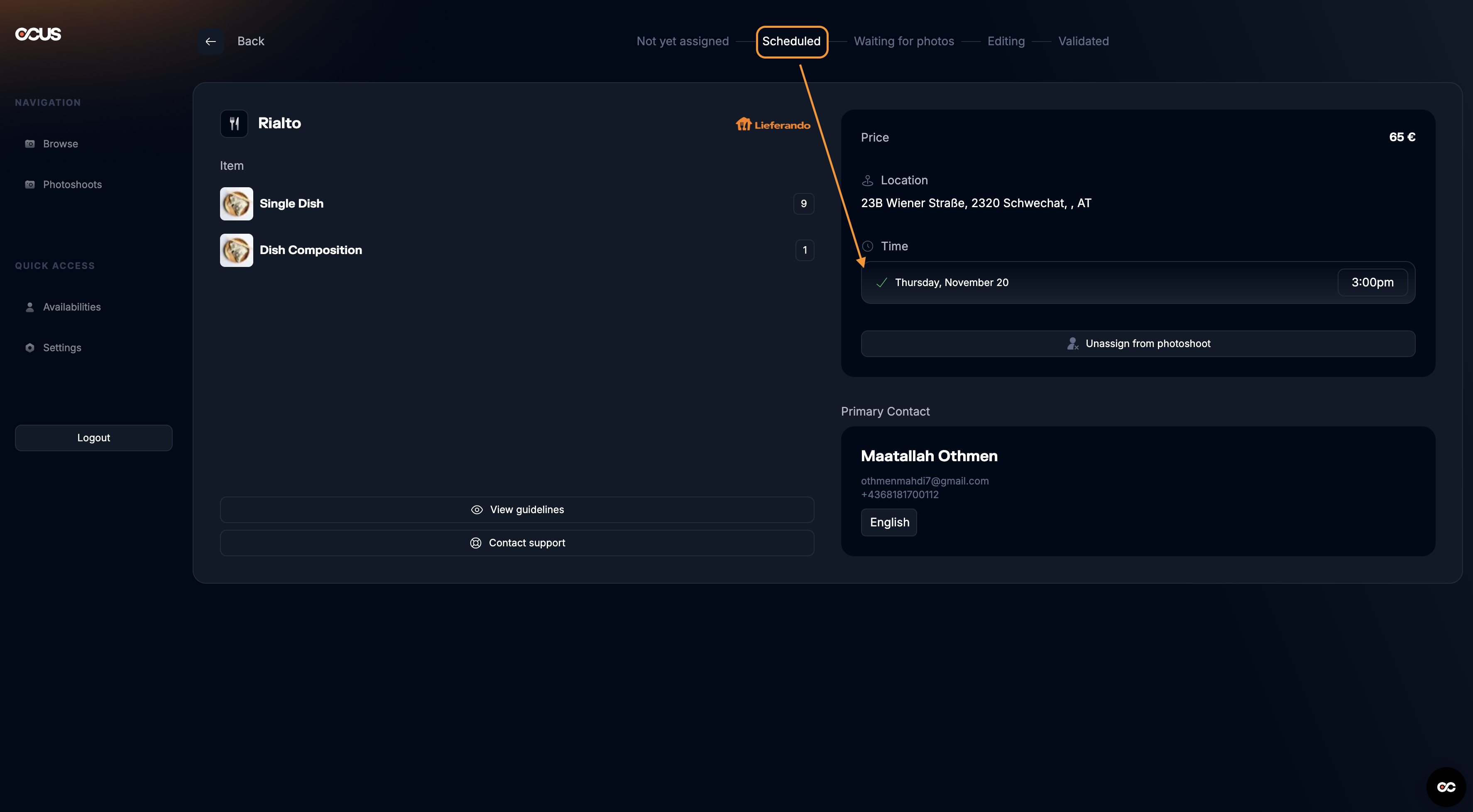Open View guidelines

click(517, 509)
